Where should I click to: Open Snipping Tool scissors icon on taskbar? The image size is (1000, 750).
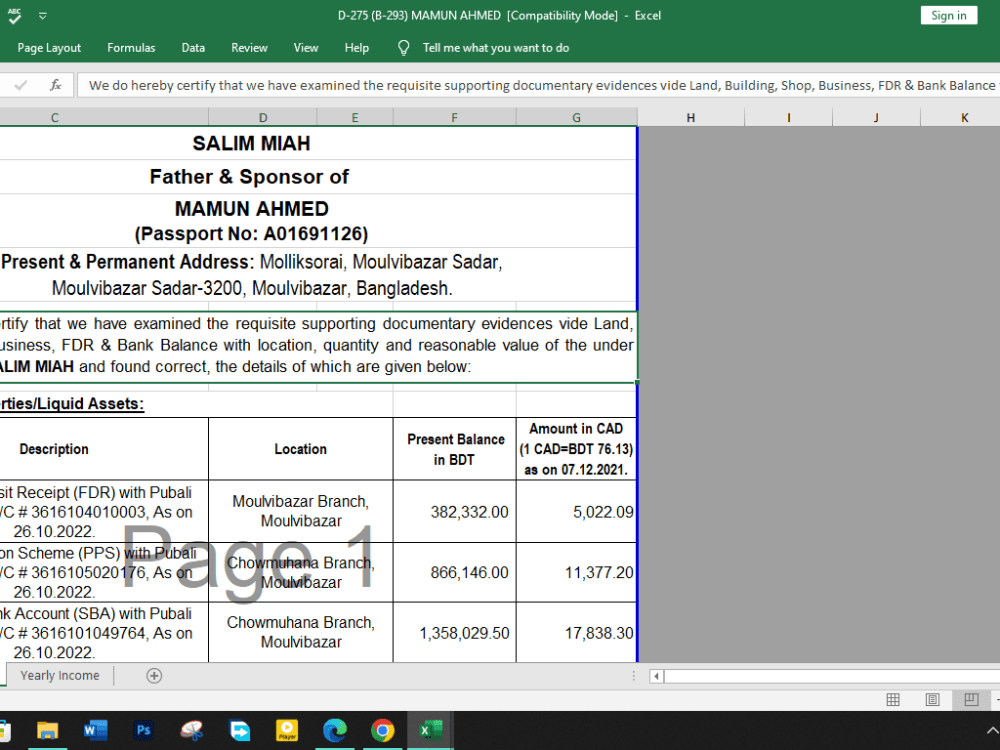pos(191,730)
